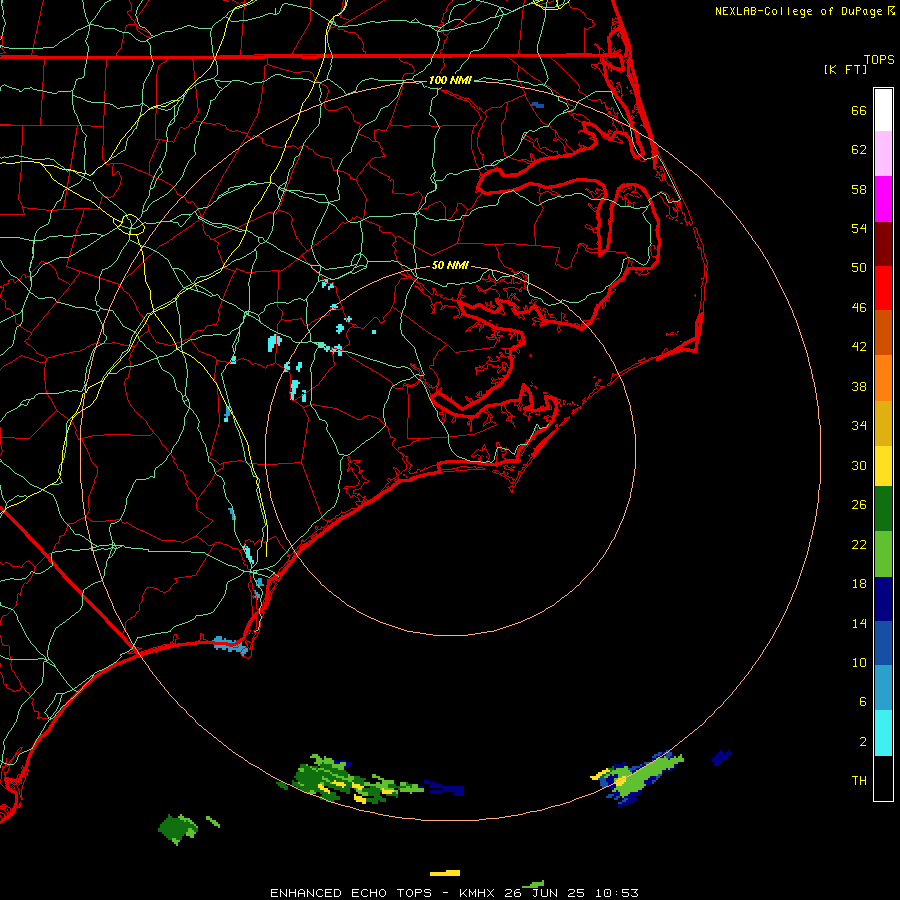Click the light green 22 kft swatch
The image size is (900, 900).
883,554
